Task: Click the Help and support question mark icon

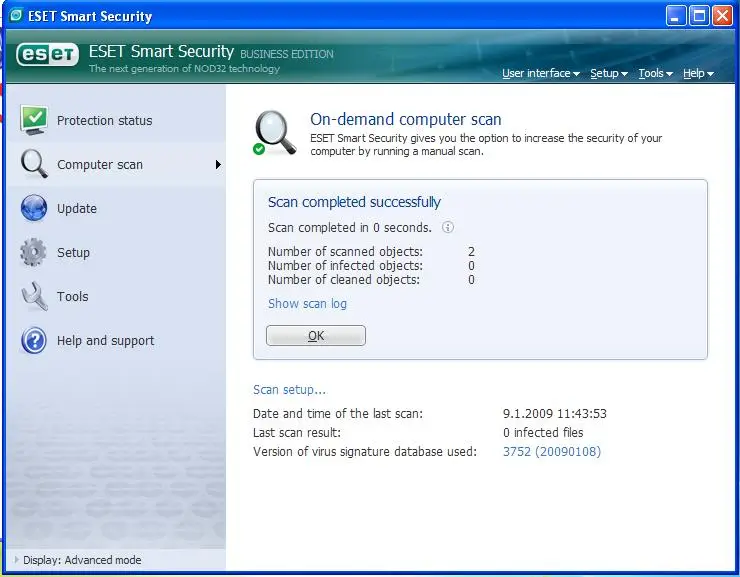Action: coord(34,340)
